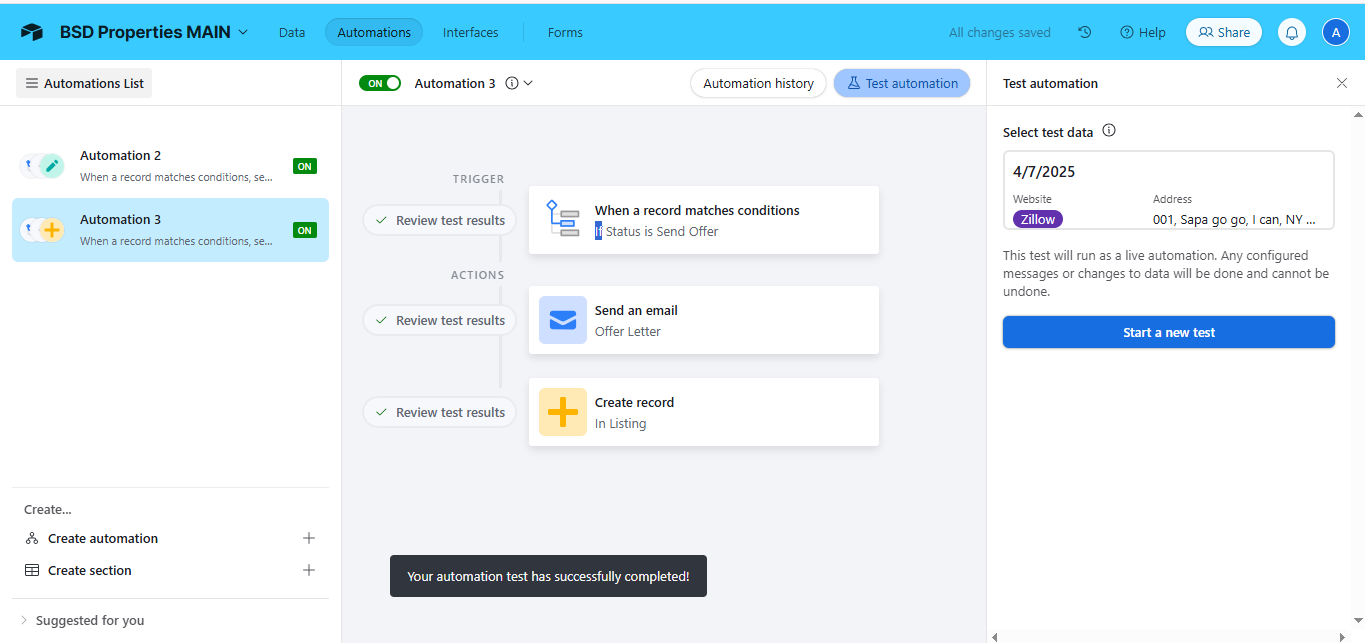This screenshot has width=1365, height=643.
Task: Click the ON badge for Automation 3 in list
Action: point(305,230)
